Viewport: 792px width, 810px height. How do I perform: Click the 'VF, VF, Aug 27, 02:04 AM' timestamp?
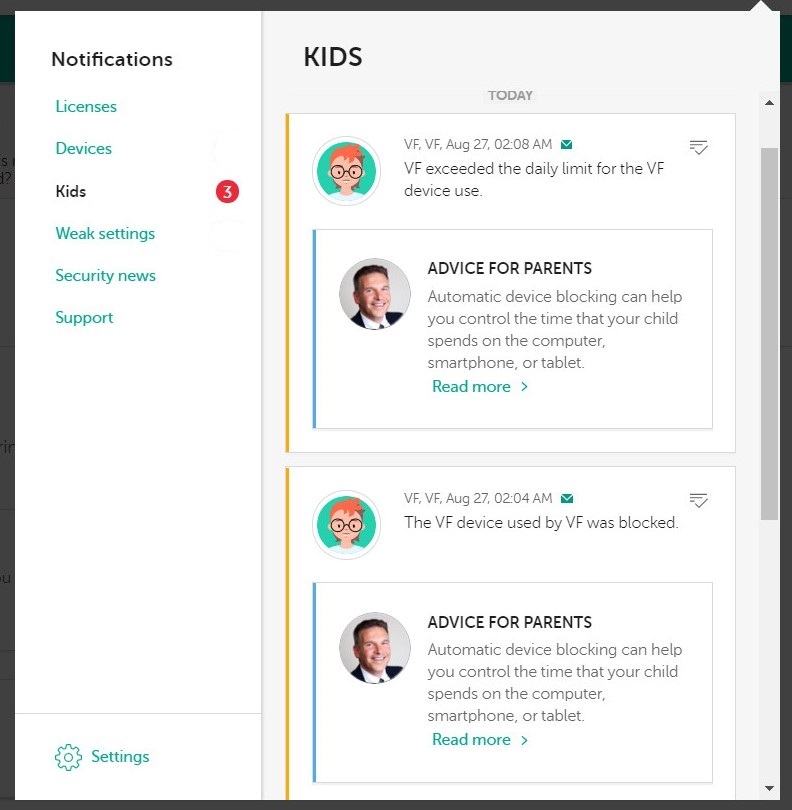pos(478,499)
